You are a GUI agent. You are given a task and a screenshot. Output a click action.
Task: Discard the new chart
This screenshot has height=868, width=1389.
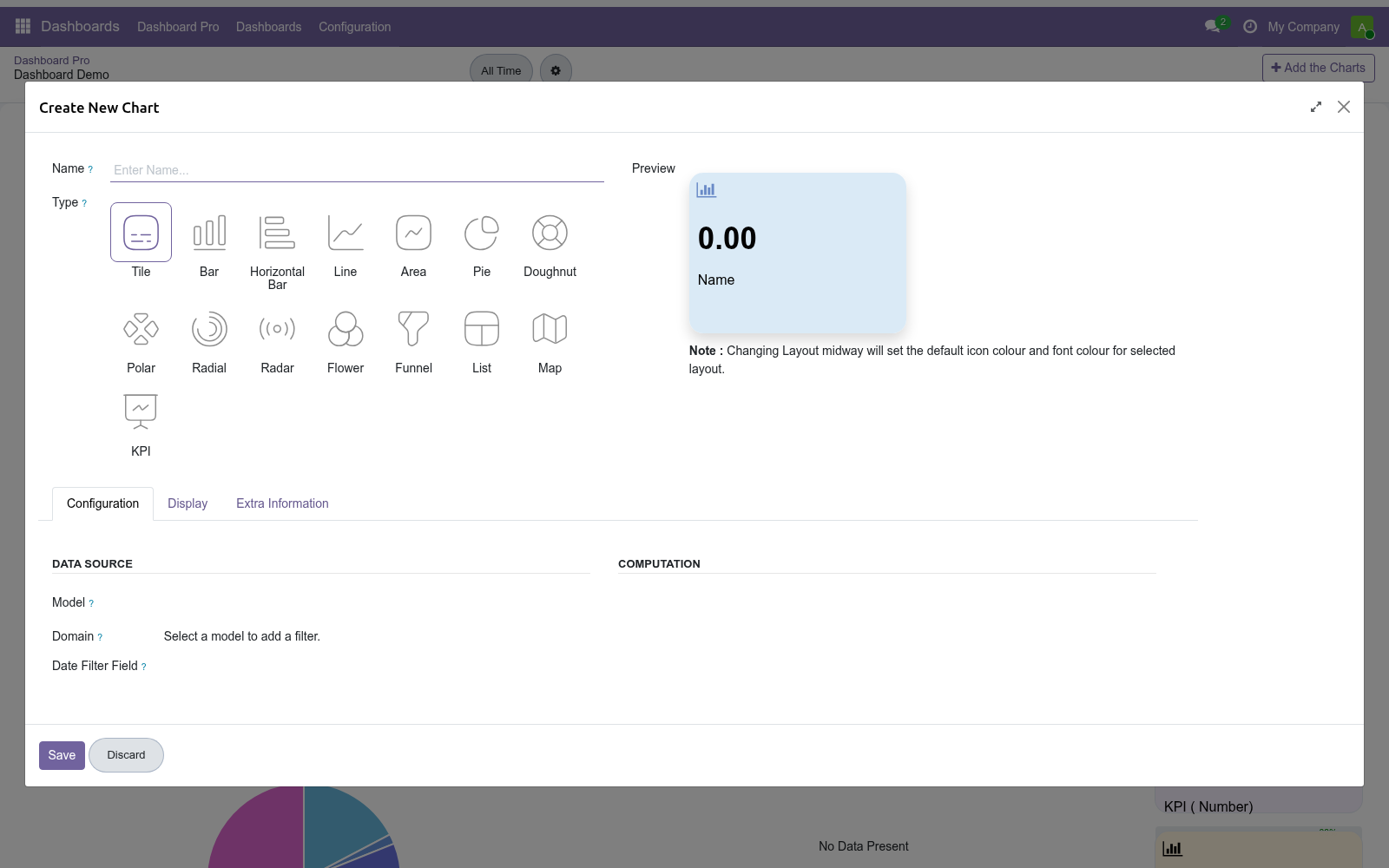click(126, 755)
